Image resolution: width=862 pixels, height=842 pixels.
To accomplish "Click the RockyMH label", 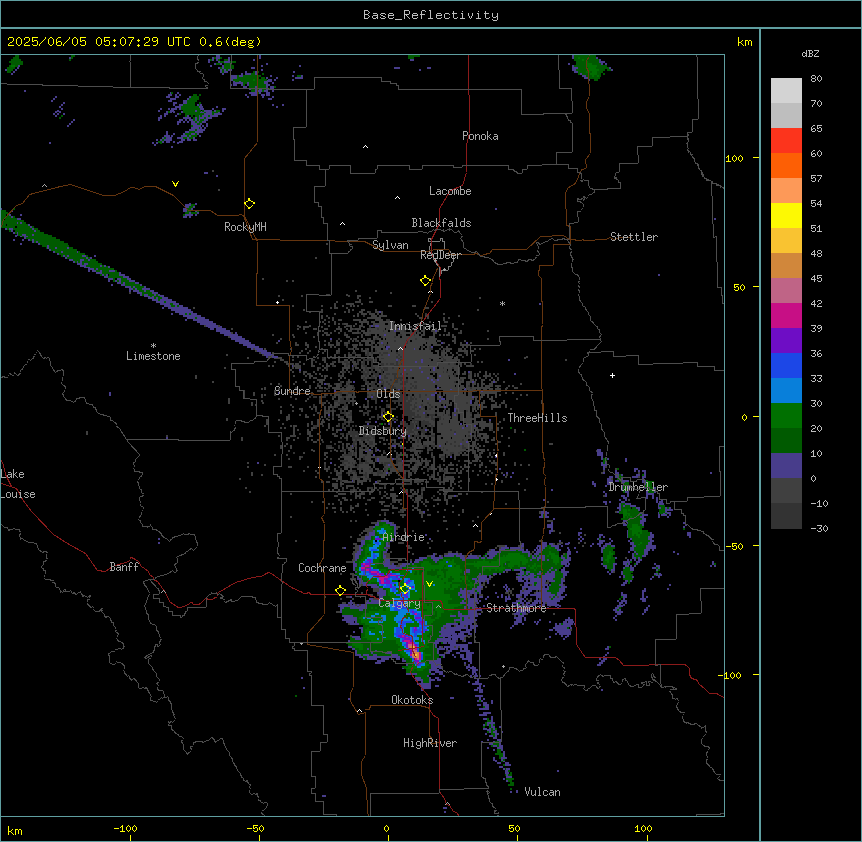I will click(245, 227).
